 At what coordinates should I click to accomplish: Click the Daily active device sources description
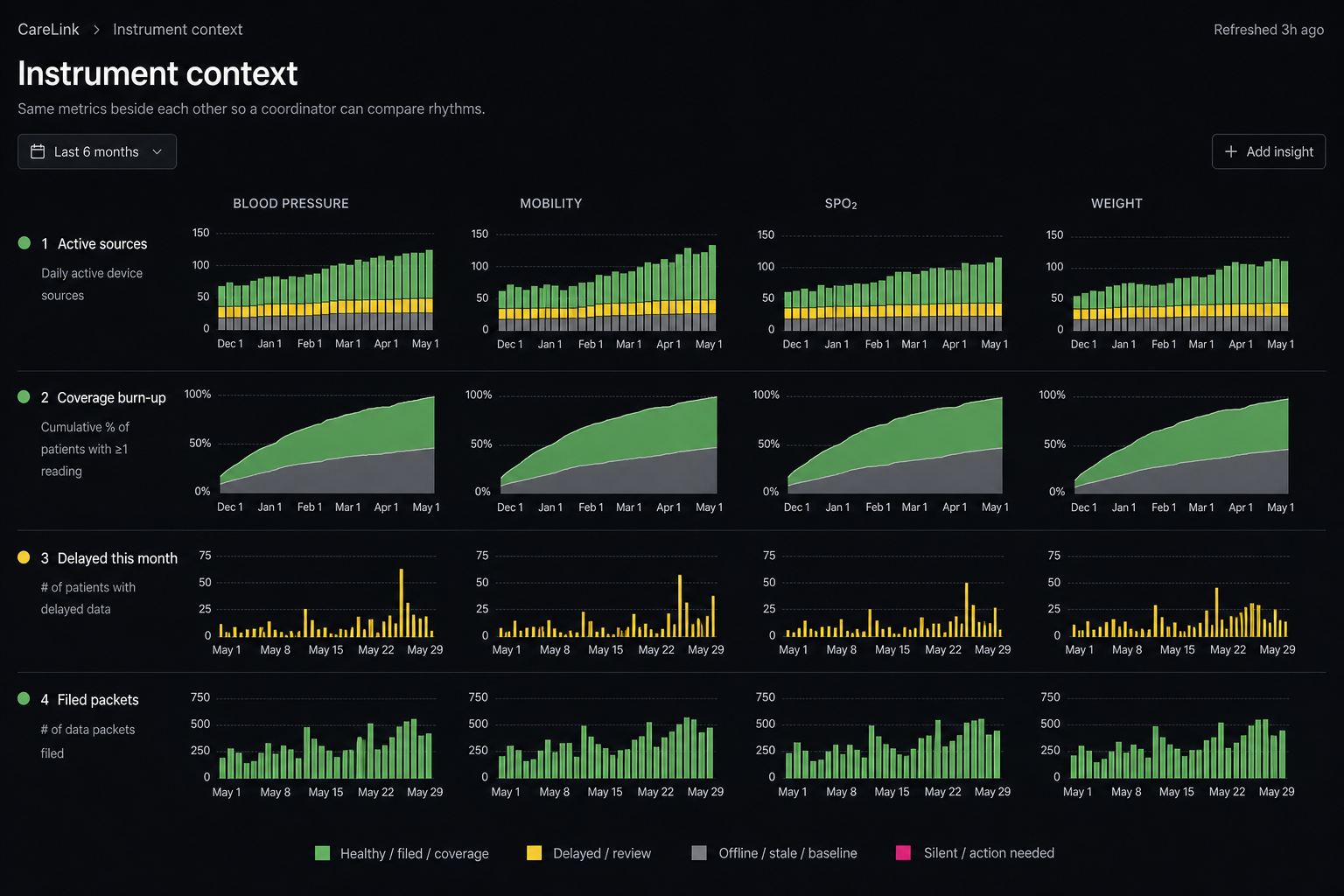(x=92, y=284)
